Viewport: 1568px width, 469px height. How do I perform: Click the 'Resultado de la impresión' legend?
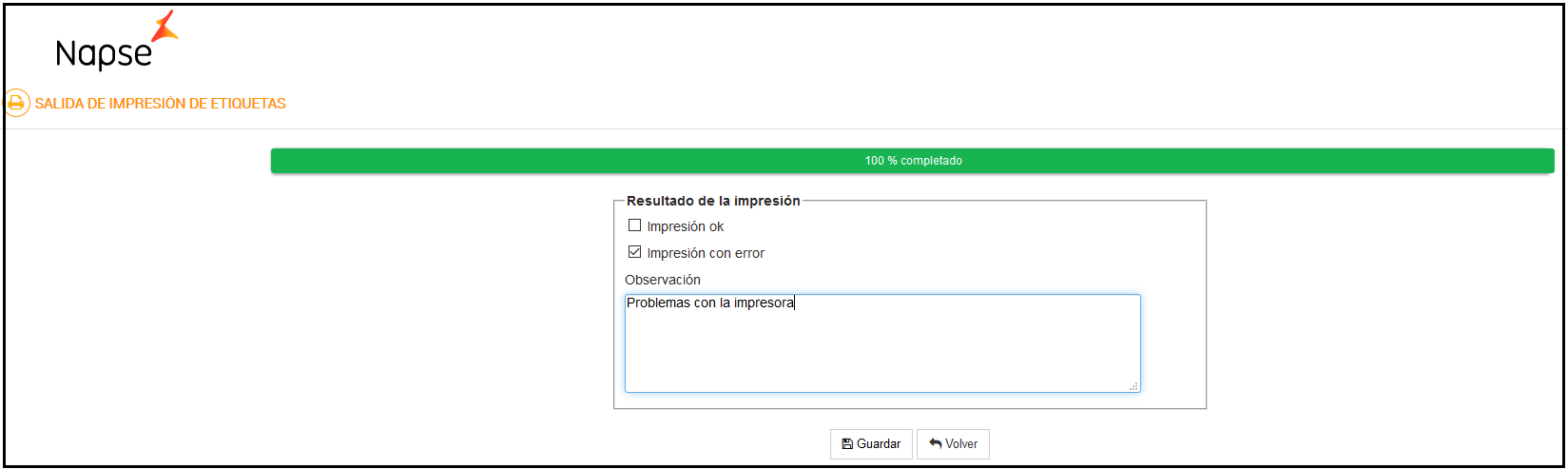[x=713, y=201]
